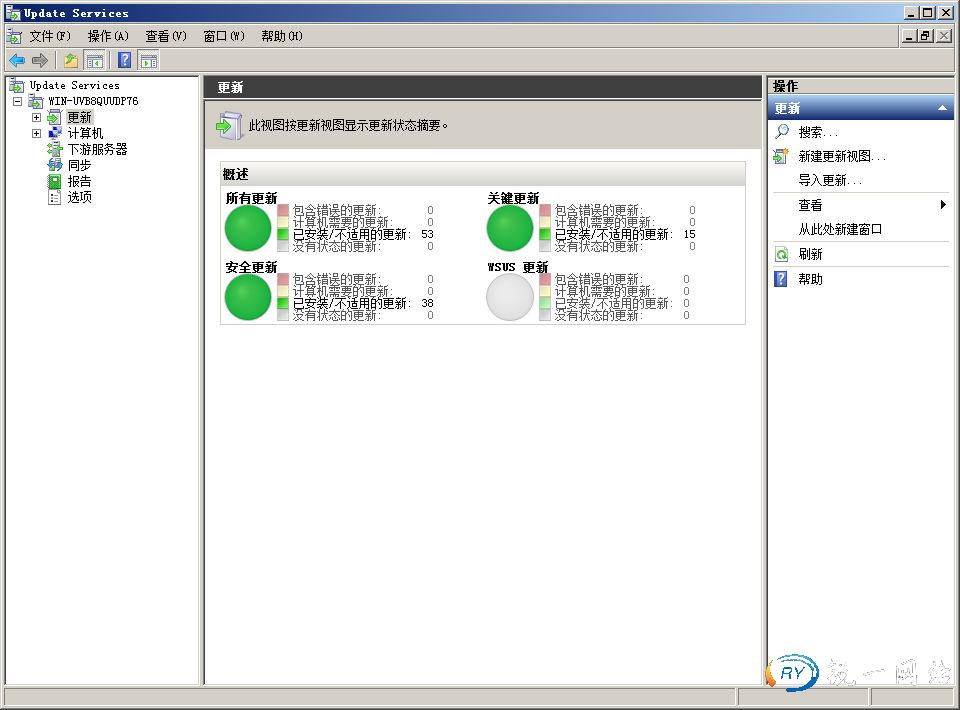Toggle the console tree pane visibility
The width and height of the screenshot is (960, 710).
point(93,60)
